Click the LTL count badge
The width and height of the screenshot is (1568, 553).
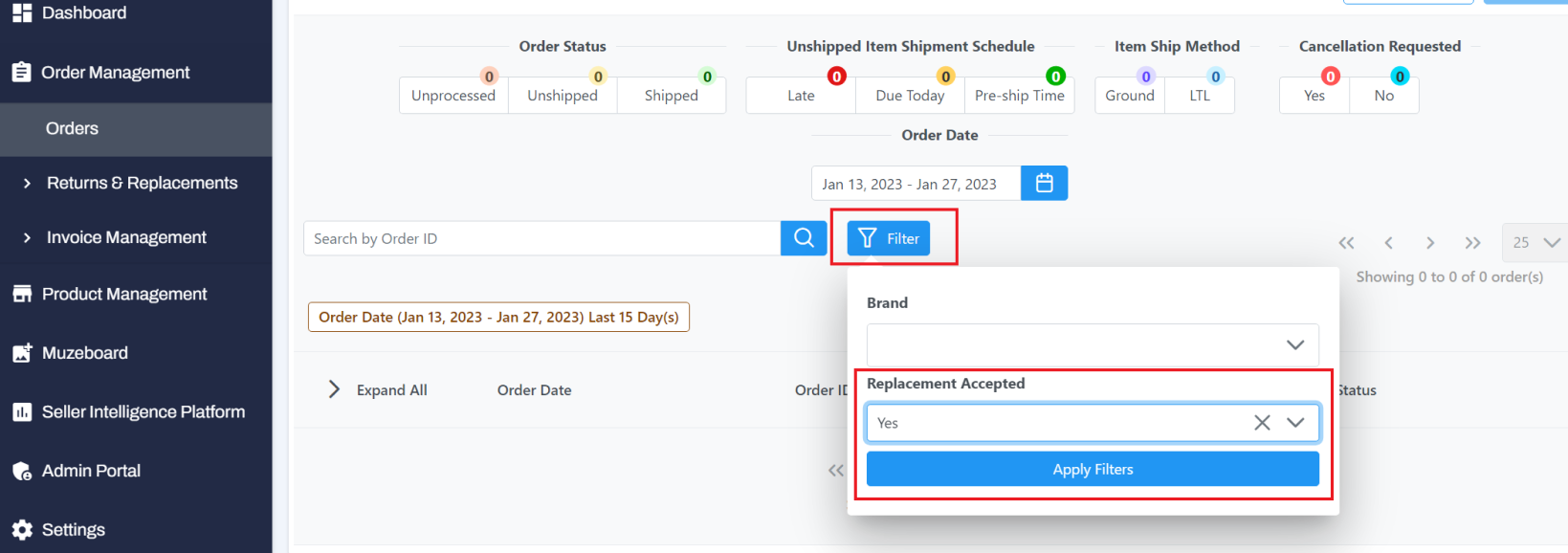click(x=1216, y=77)
